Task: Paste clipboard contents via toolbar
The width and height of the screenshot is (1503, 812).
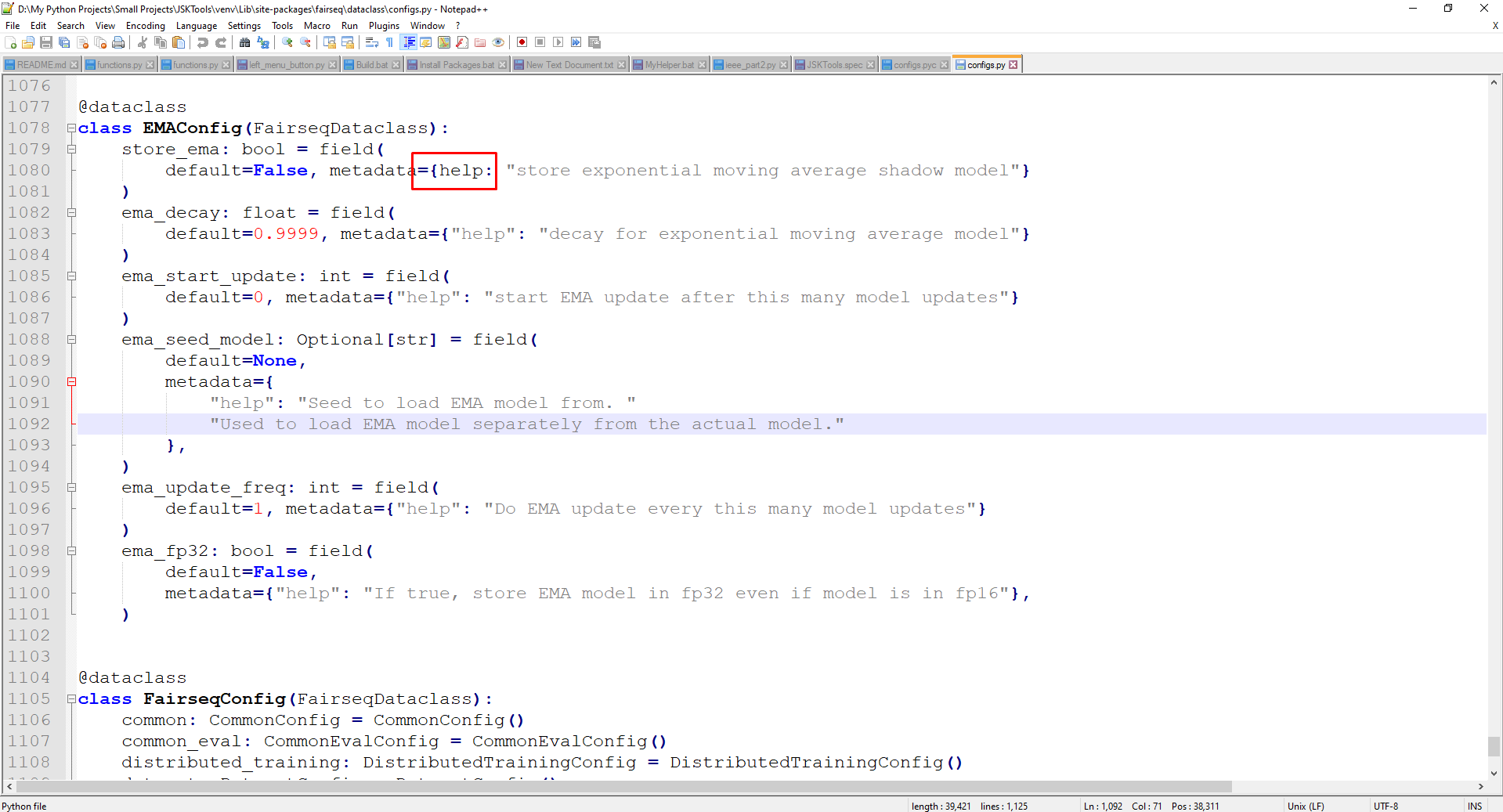Action: [x=179, y=42]
